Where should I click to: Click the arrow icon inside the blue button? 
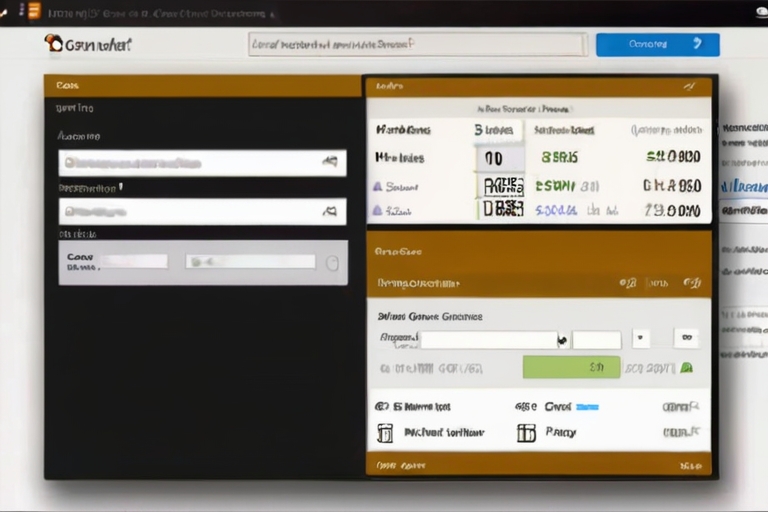click(698, 44)
